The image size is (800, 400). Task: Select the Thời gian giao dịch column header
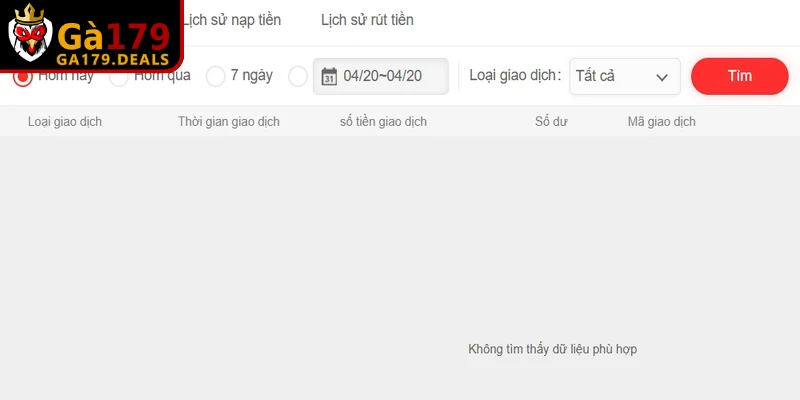[229, 122]
